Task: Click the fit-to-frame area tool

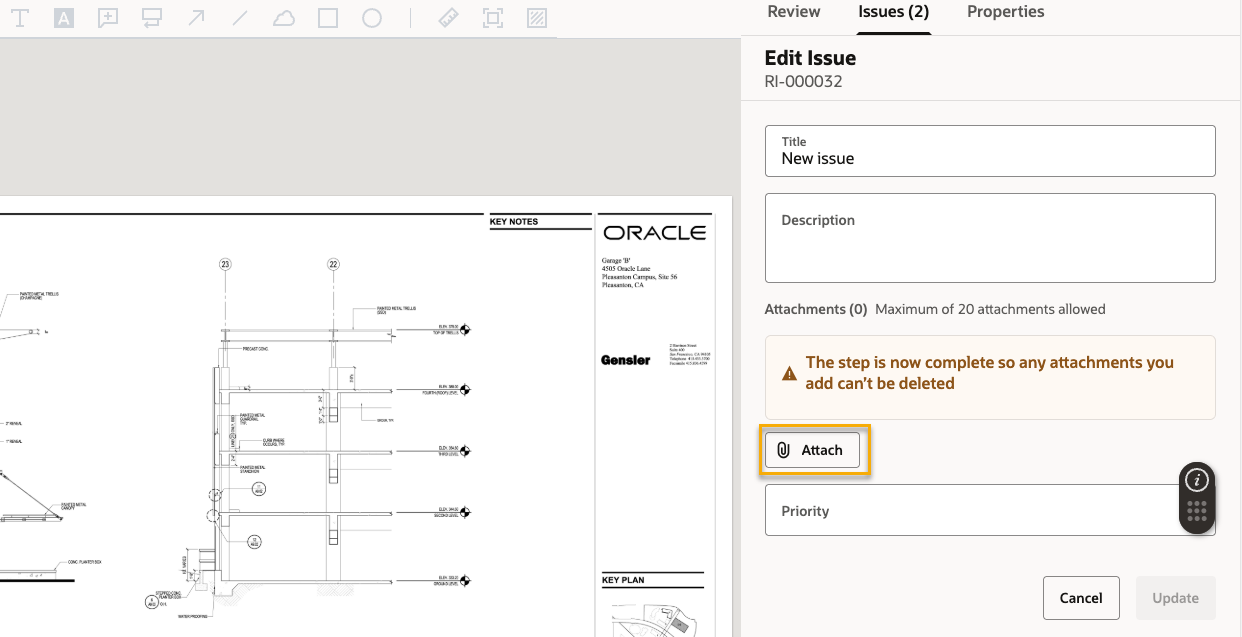Action: pyautogui.click(x=492, y=18)
